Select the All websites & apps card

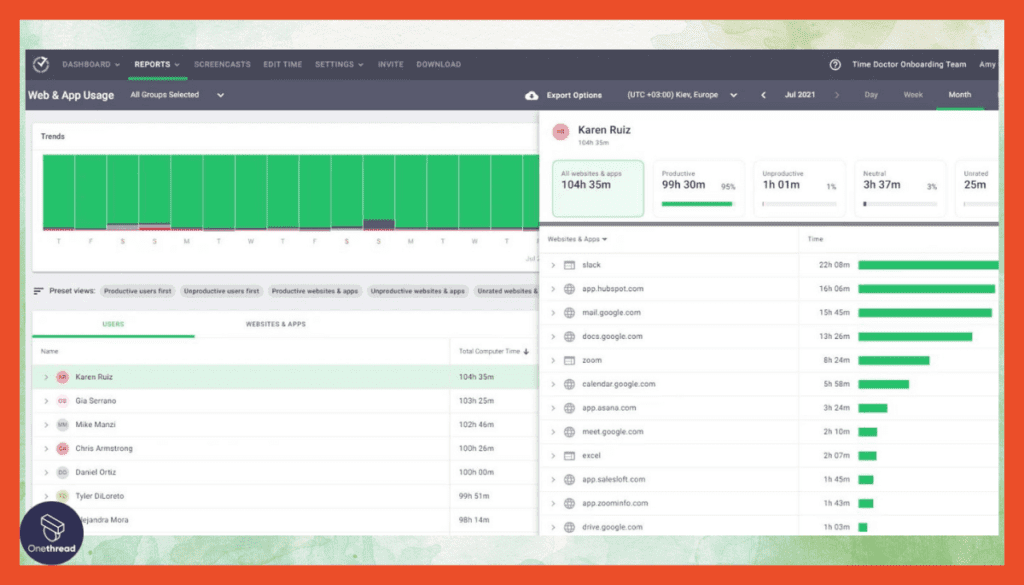click(598, 189)
